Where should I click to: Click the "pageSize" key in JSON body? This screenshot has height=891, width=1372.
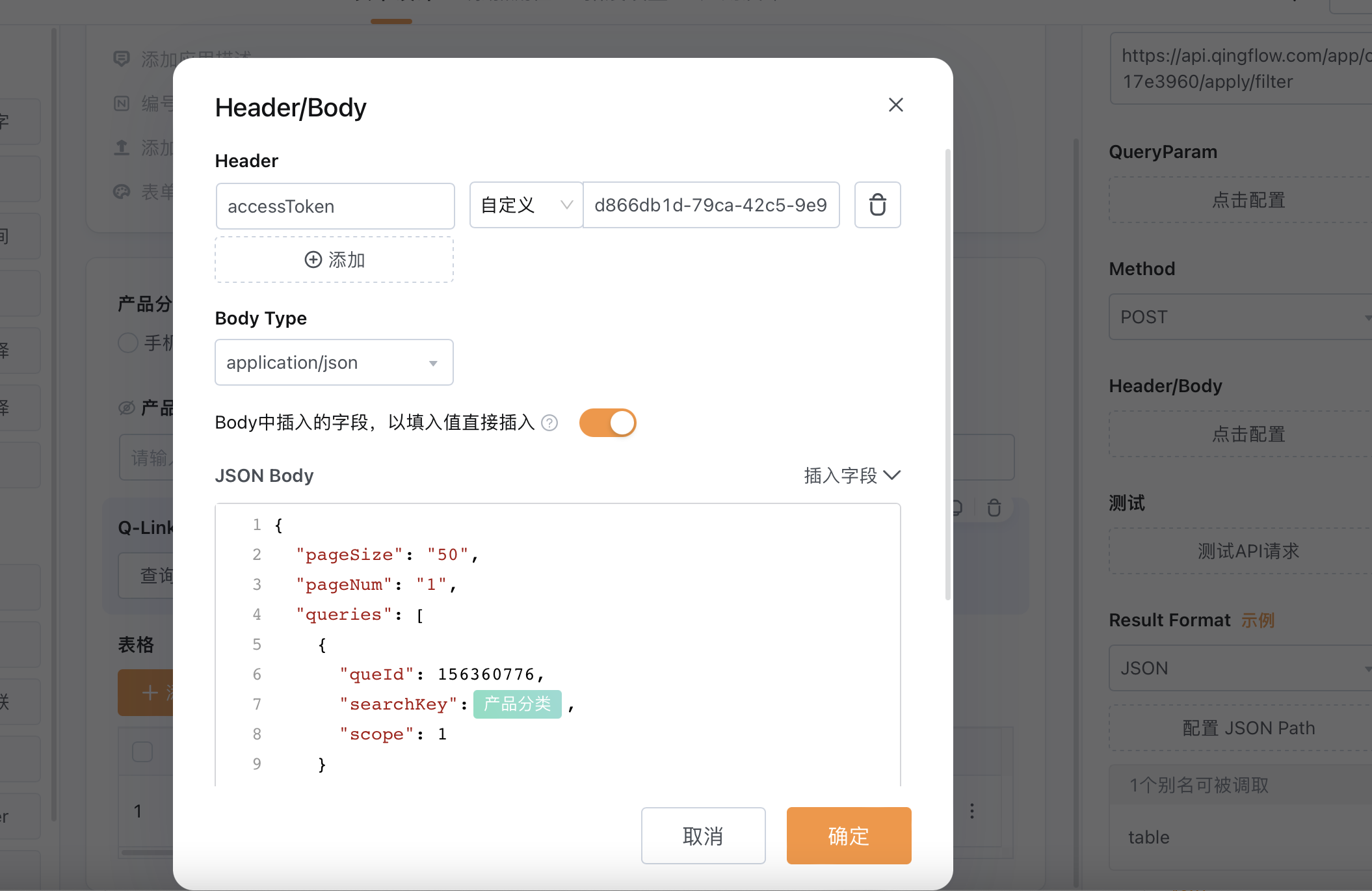349,555
